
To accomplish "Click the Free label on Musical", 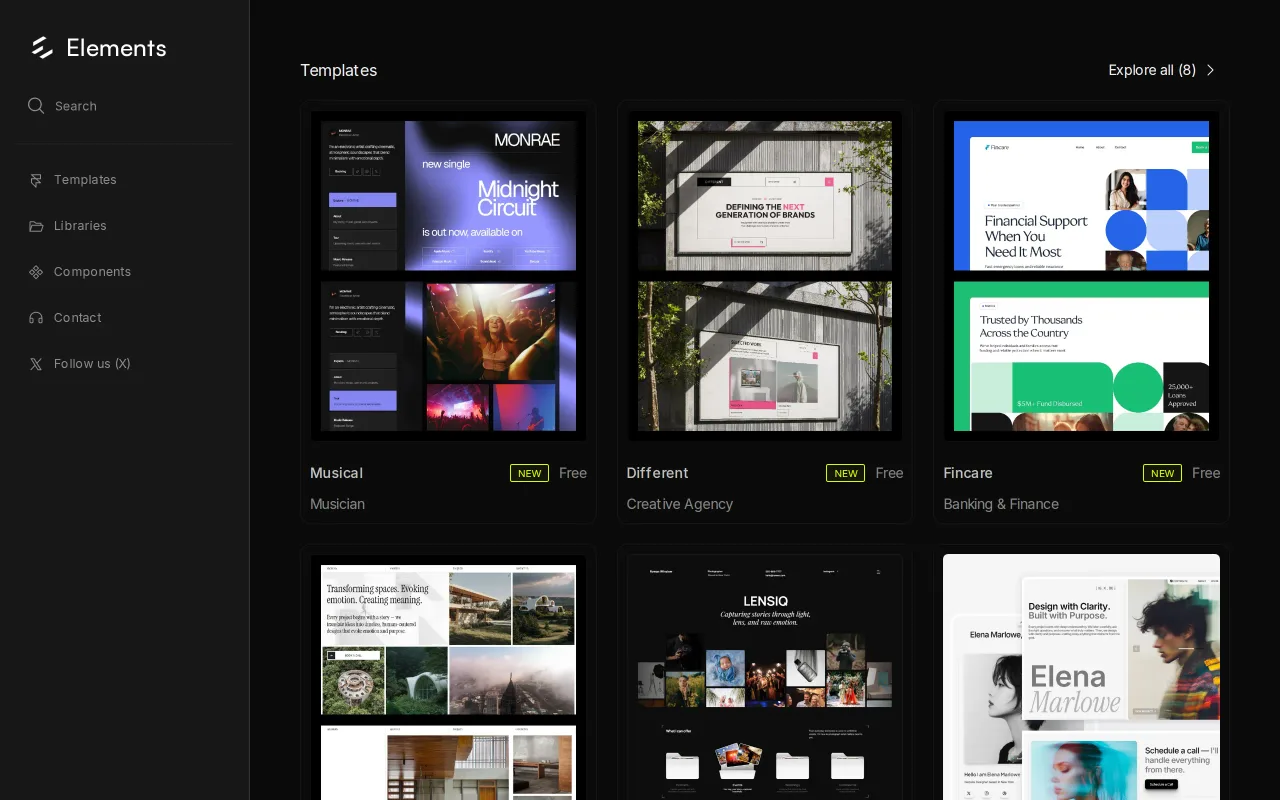I will click(x=573, y=473).
